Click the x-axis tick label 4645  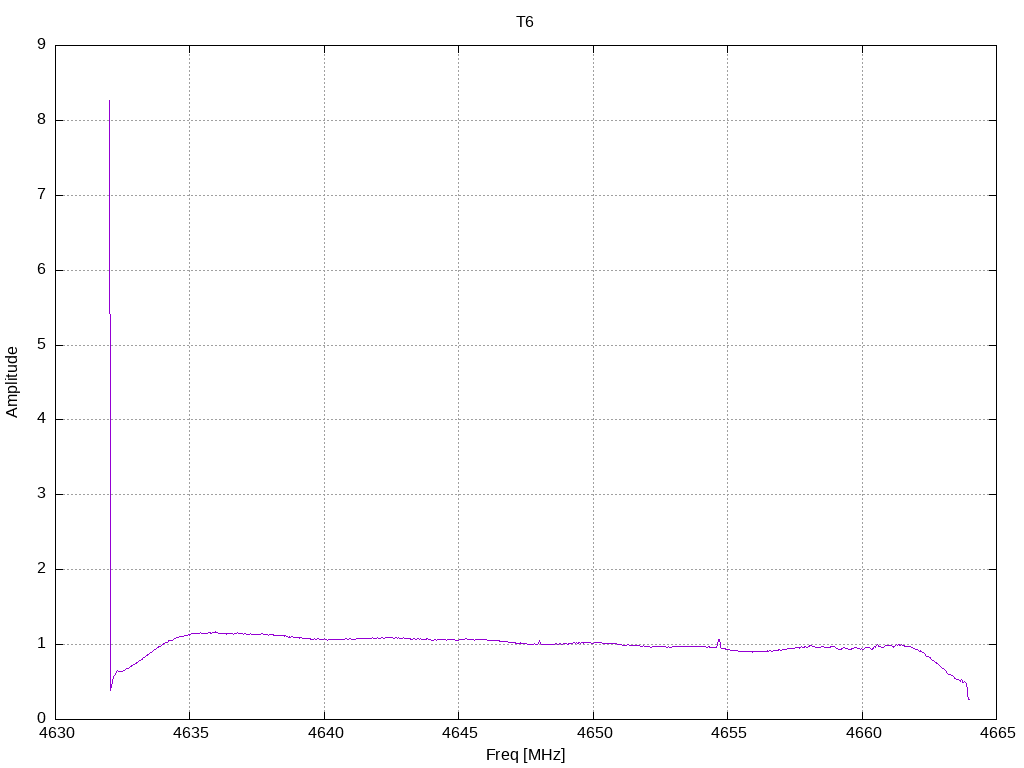coord(459,733)
